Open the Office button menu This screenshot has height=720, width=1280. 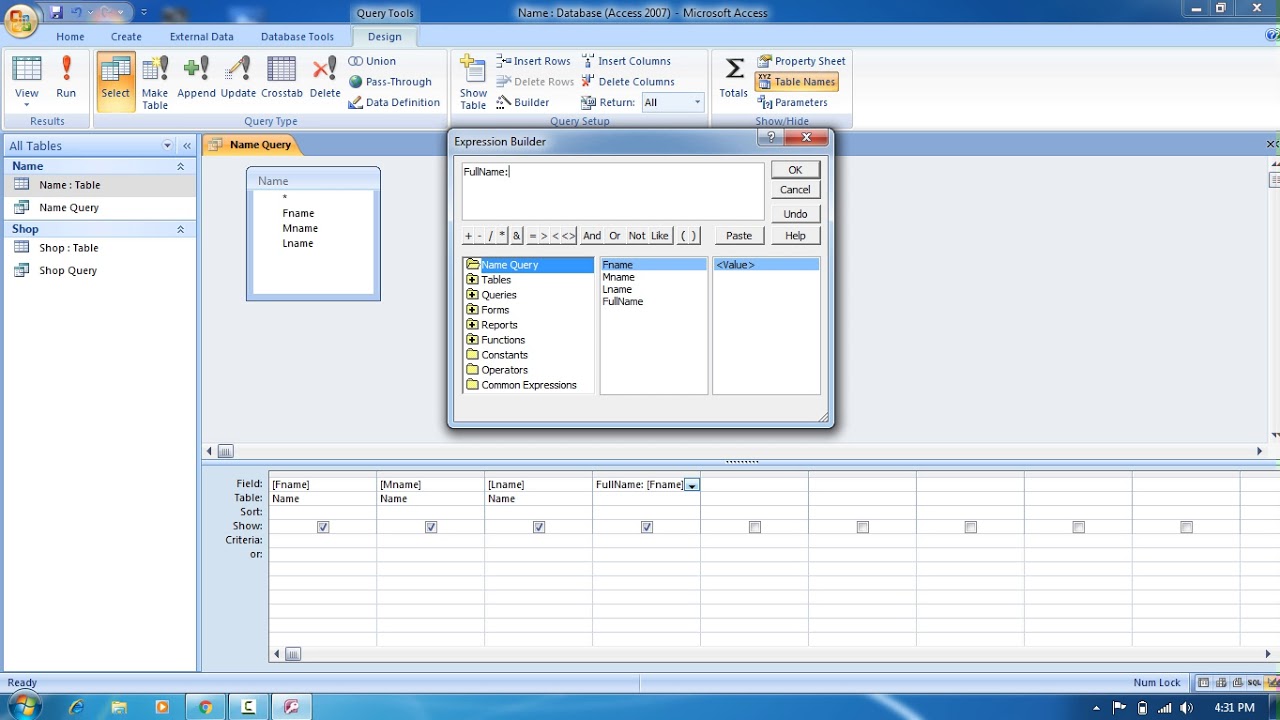click(x=21, y=19)
